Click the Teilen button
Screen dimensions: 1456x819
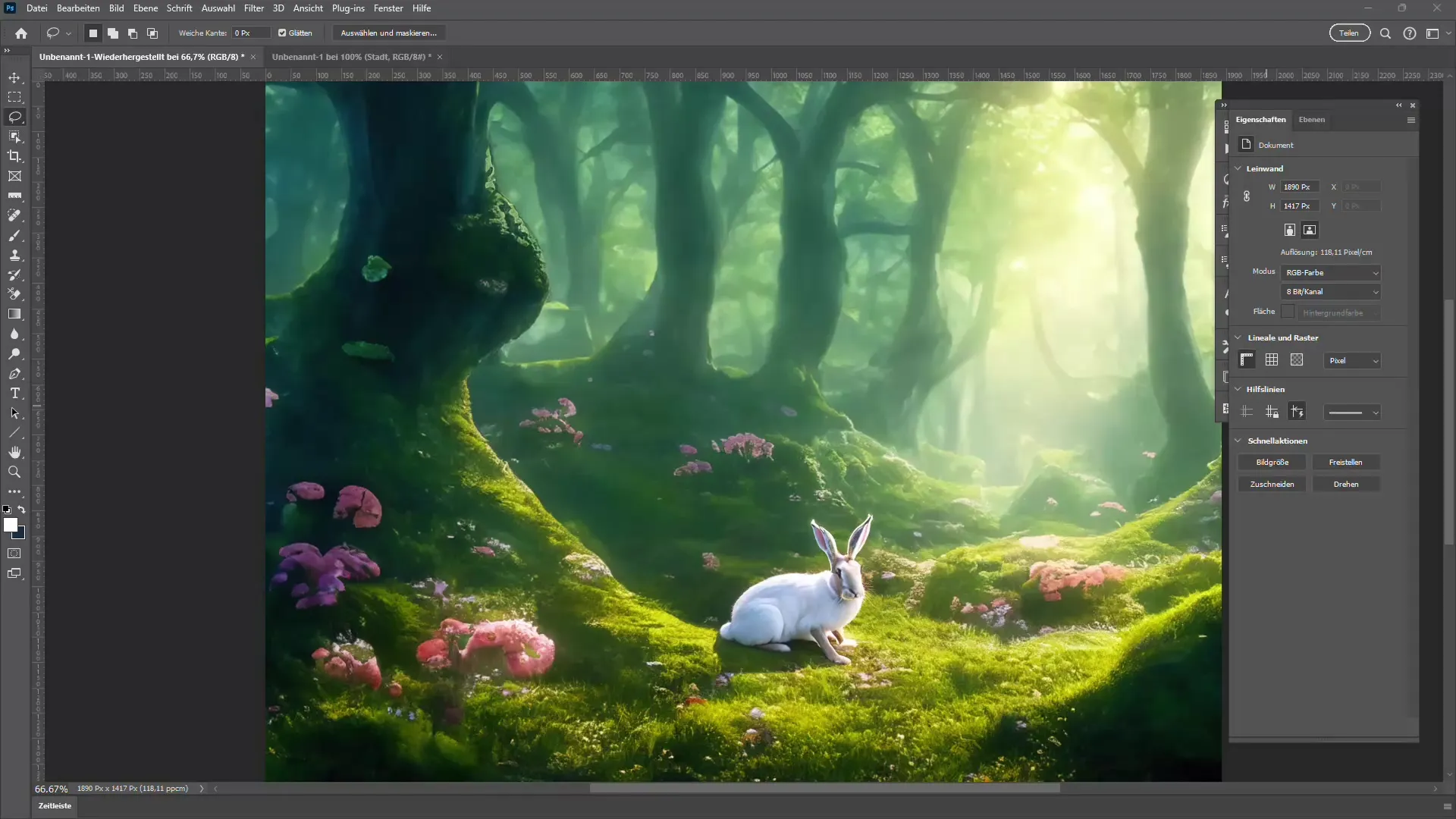[x=1349, y=33]
